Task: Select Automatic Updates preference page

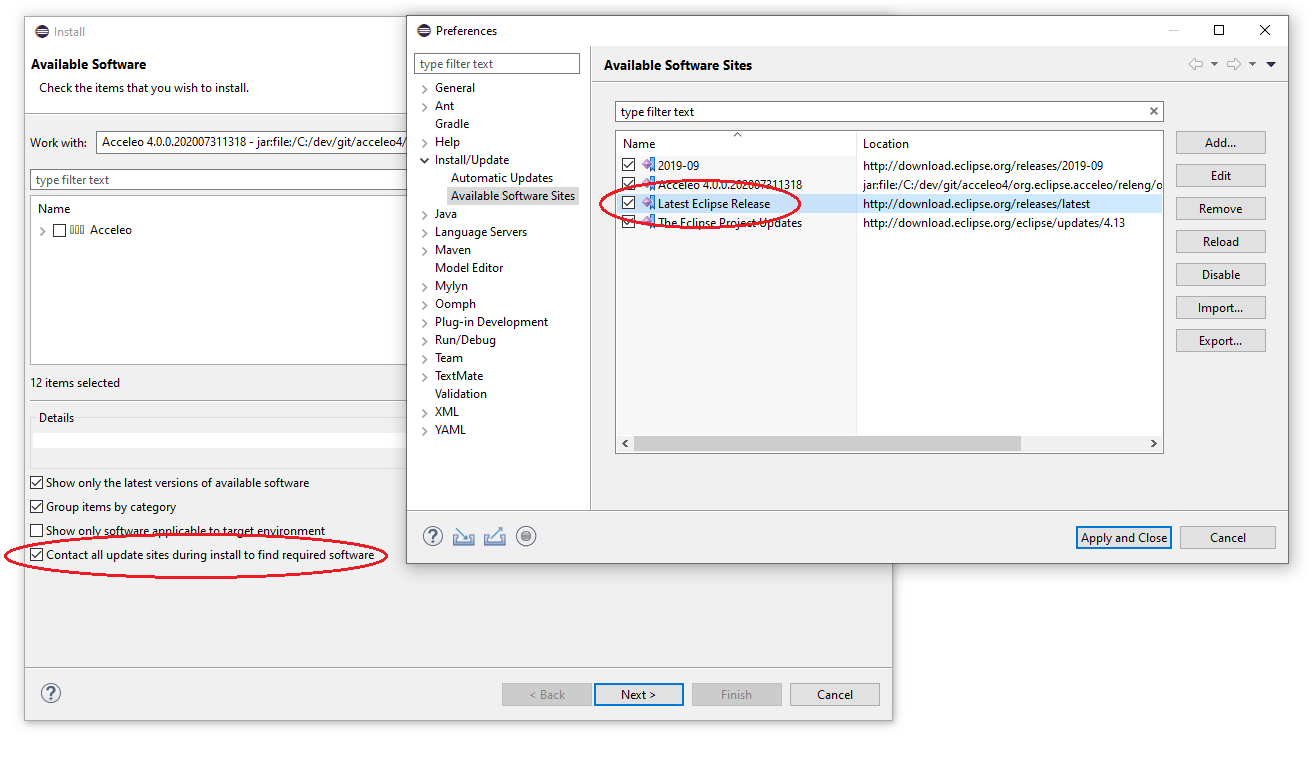Action: [501, 178]
